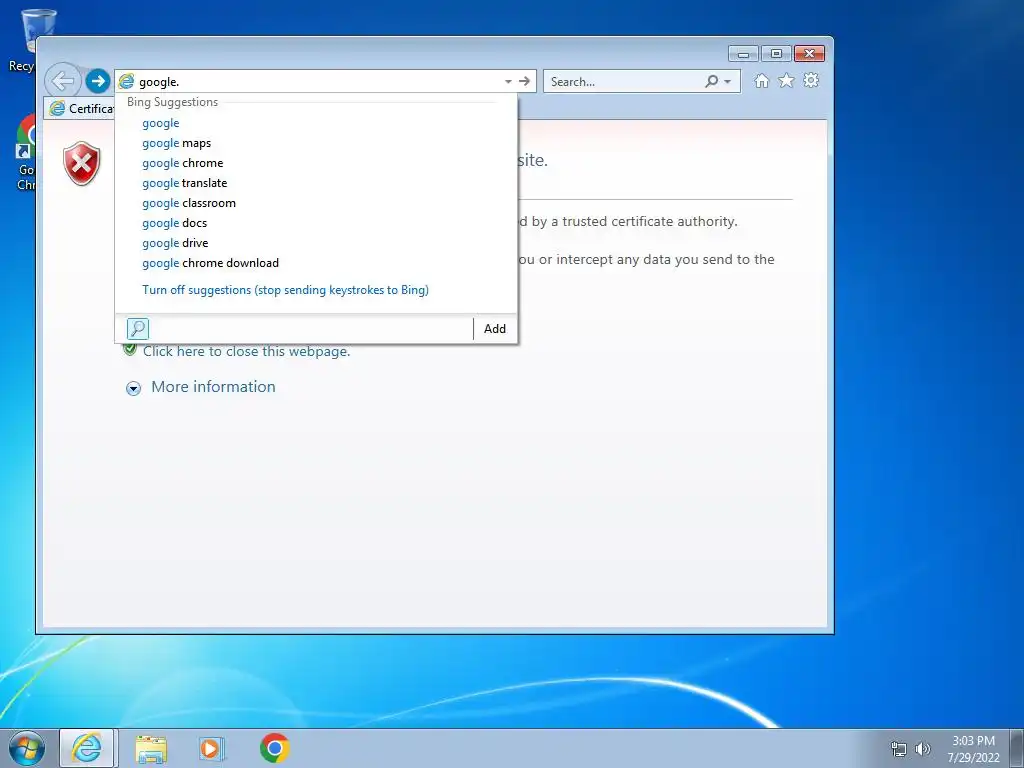
Task: Click the Internet Explorer back arrow button
Action: tap(63, 82)
